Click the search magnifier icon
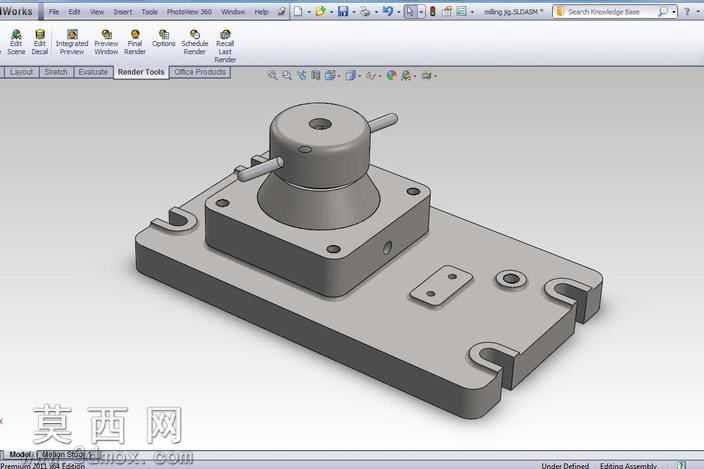 tap(662, 12)
